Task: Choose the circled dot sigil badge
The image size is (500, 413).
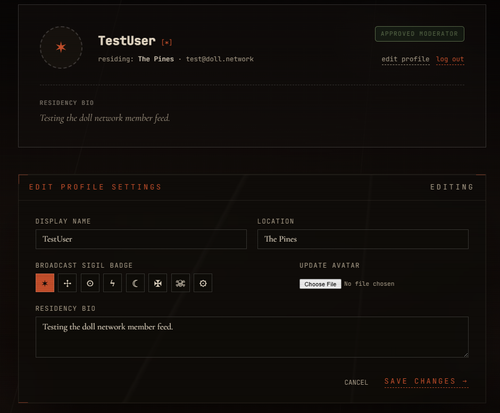Action: 90,283
